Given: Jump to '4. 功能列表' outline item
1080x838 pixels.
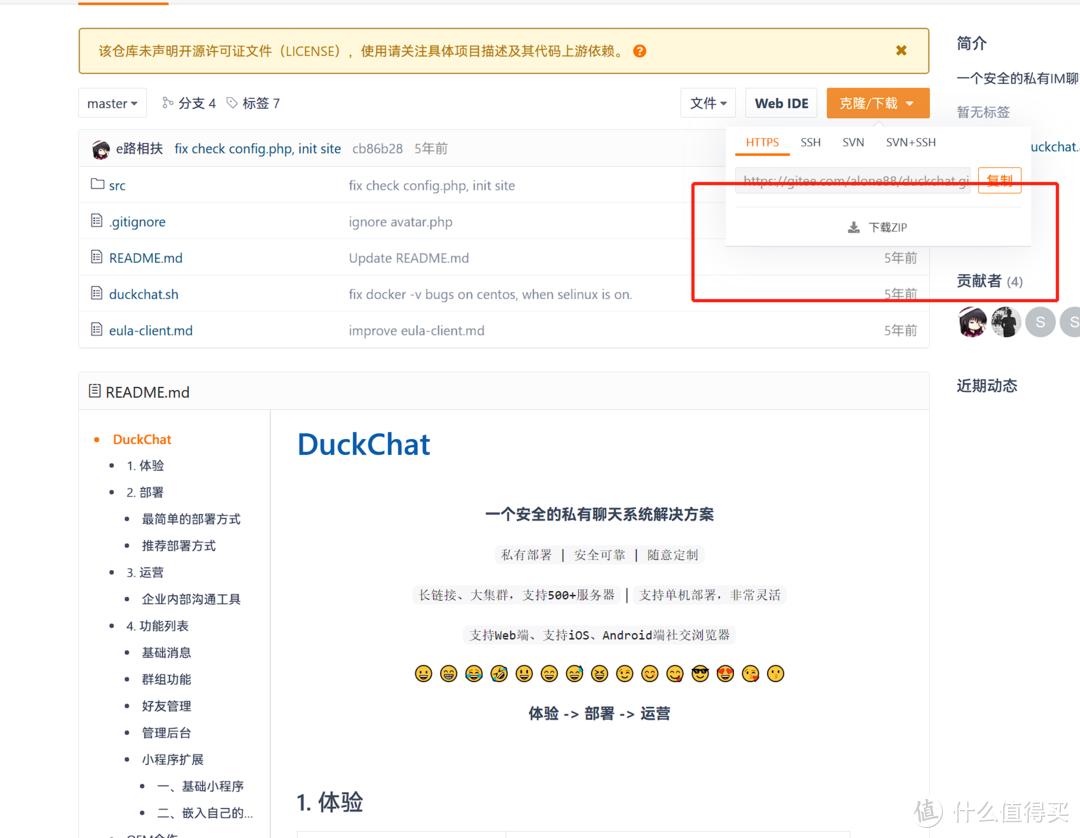Looking at the screenshot, I should tap(158, 627).
